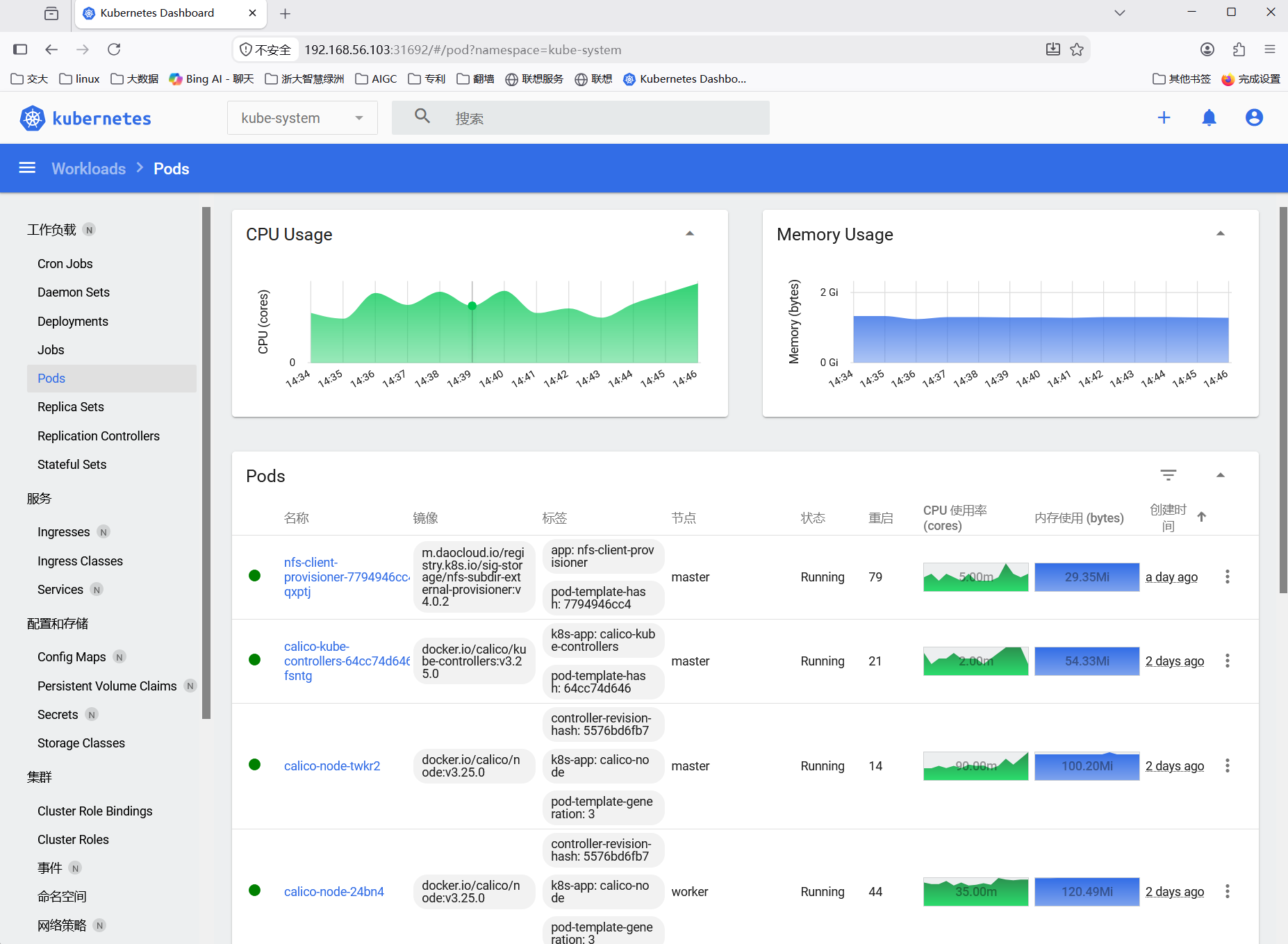Viewport: 1288px width, 944px height.
Task: Open the notifications bell
Action: pyautogui.click(x=1209, y=117)
